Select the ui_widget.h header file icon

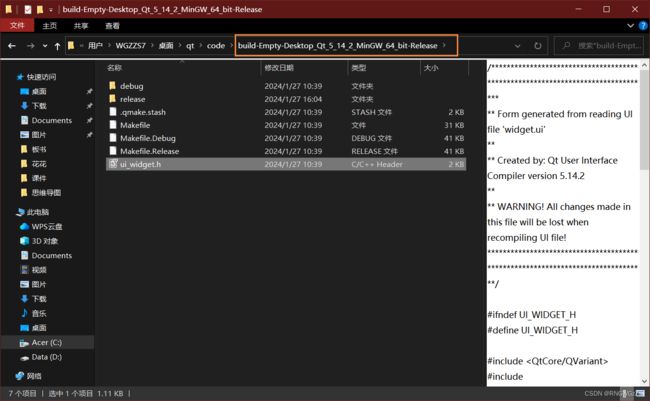(x=113, y=164)
